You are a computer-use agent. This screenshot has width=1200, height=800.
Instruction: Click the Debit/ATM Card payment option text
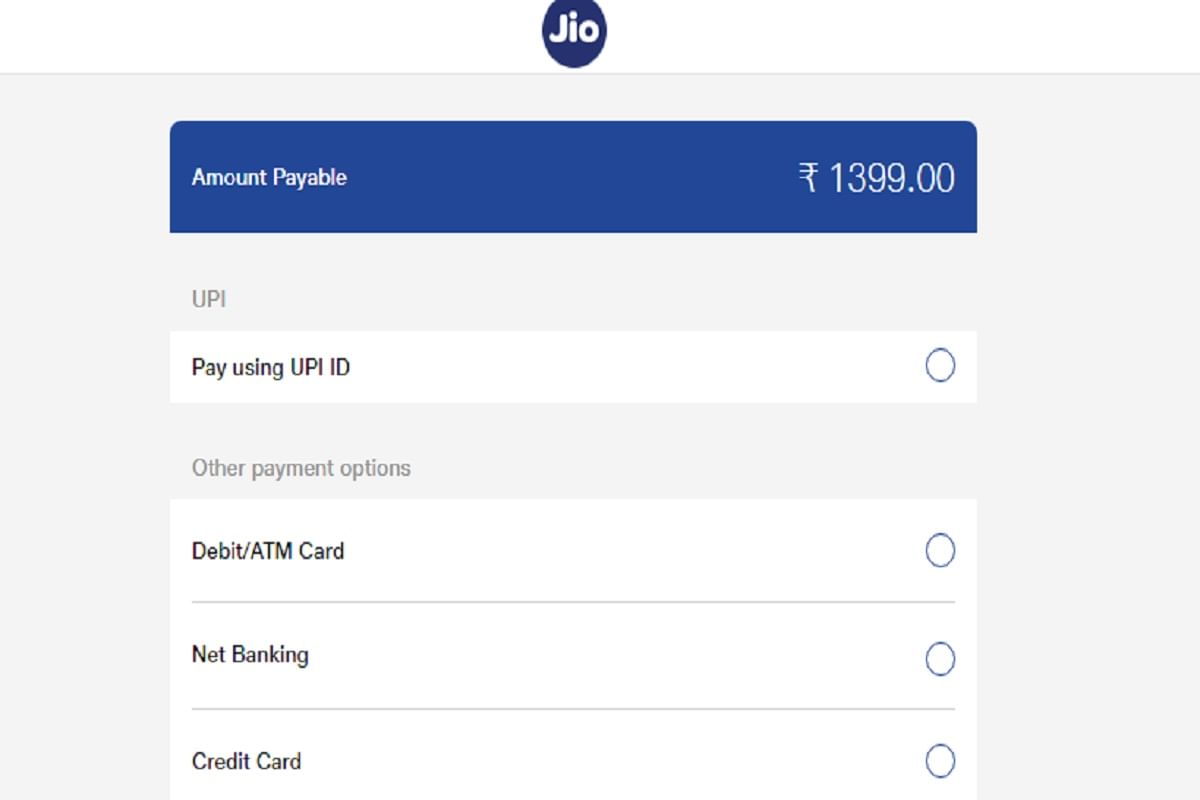coord(268,550)
